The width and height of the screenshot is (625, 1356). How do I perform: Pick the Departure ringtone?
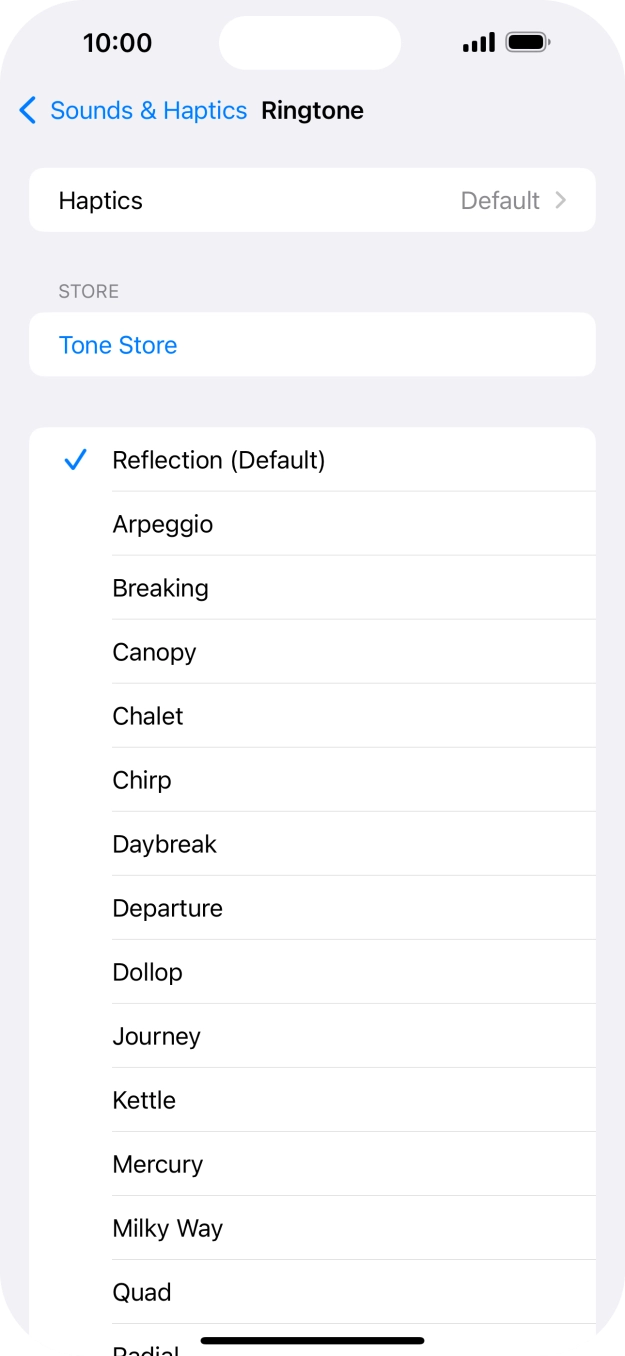[x=168, y=908]
